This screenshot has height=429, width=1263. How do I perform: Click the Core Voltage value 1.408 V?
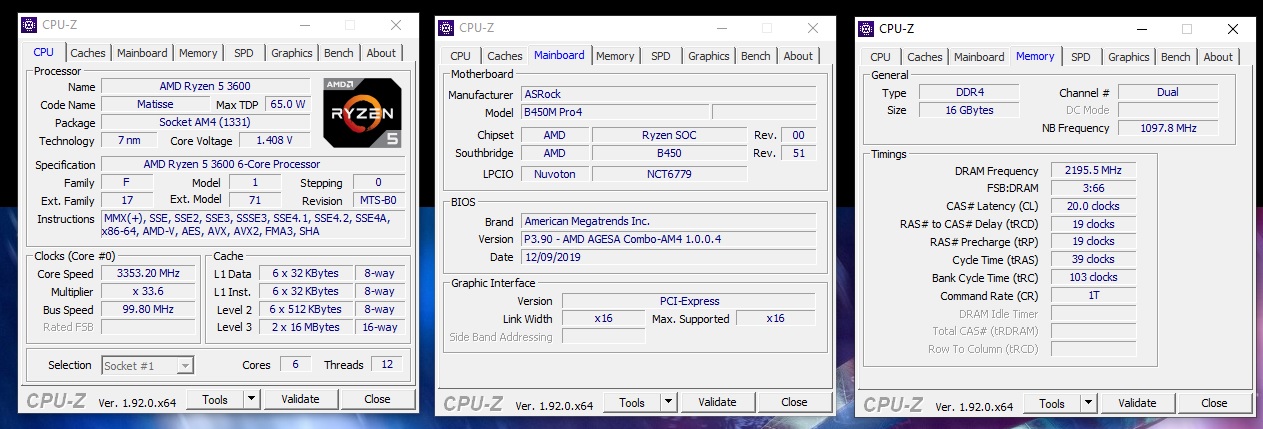pyautogui.click(x=275, y=140)
